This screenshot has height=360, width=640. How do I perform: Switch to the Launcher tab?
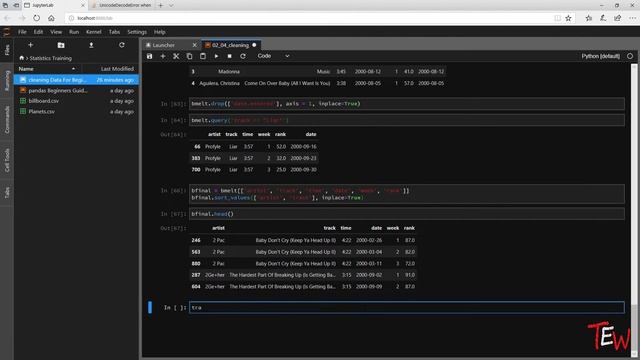167,45
